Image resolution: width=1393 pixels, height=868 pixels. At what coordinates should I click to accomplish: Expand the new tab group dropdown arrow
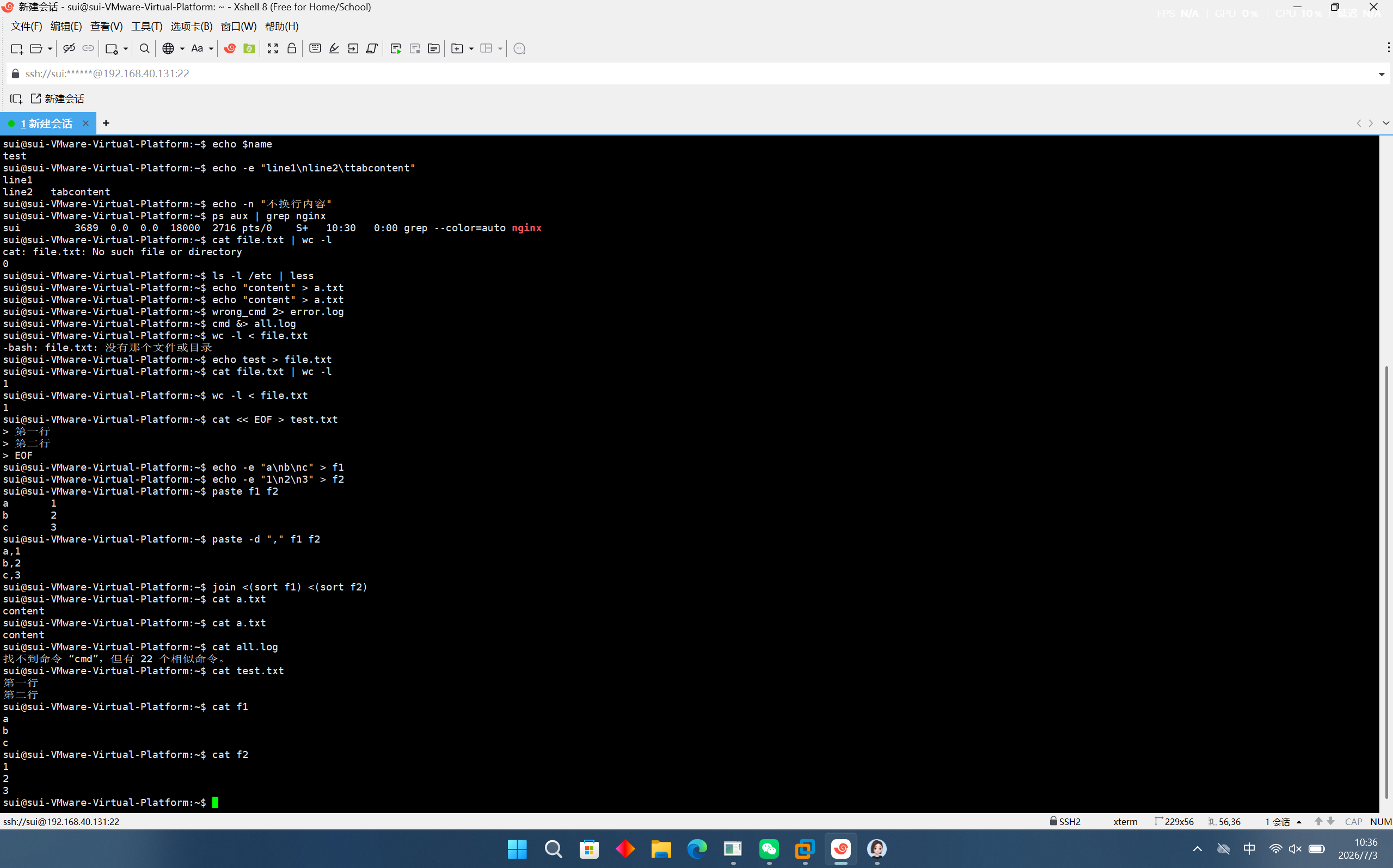coord(471,49)
